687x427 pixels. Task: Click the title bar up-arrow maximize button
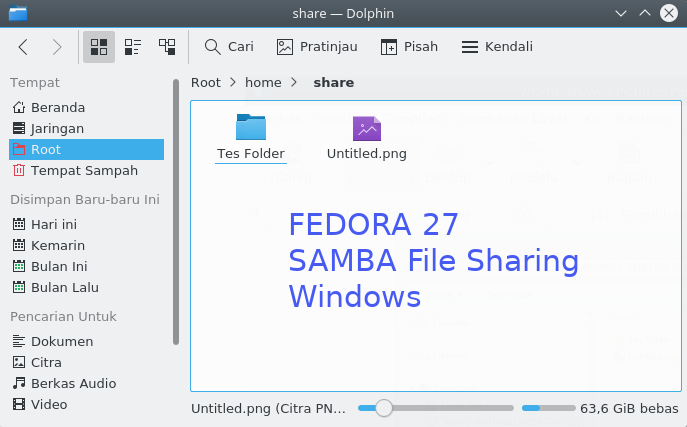point(645,14)
